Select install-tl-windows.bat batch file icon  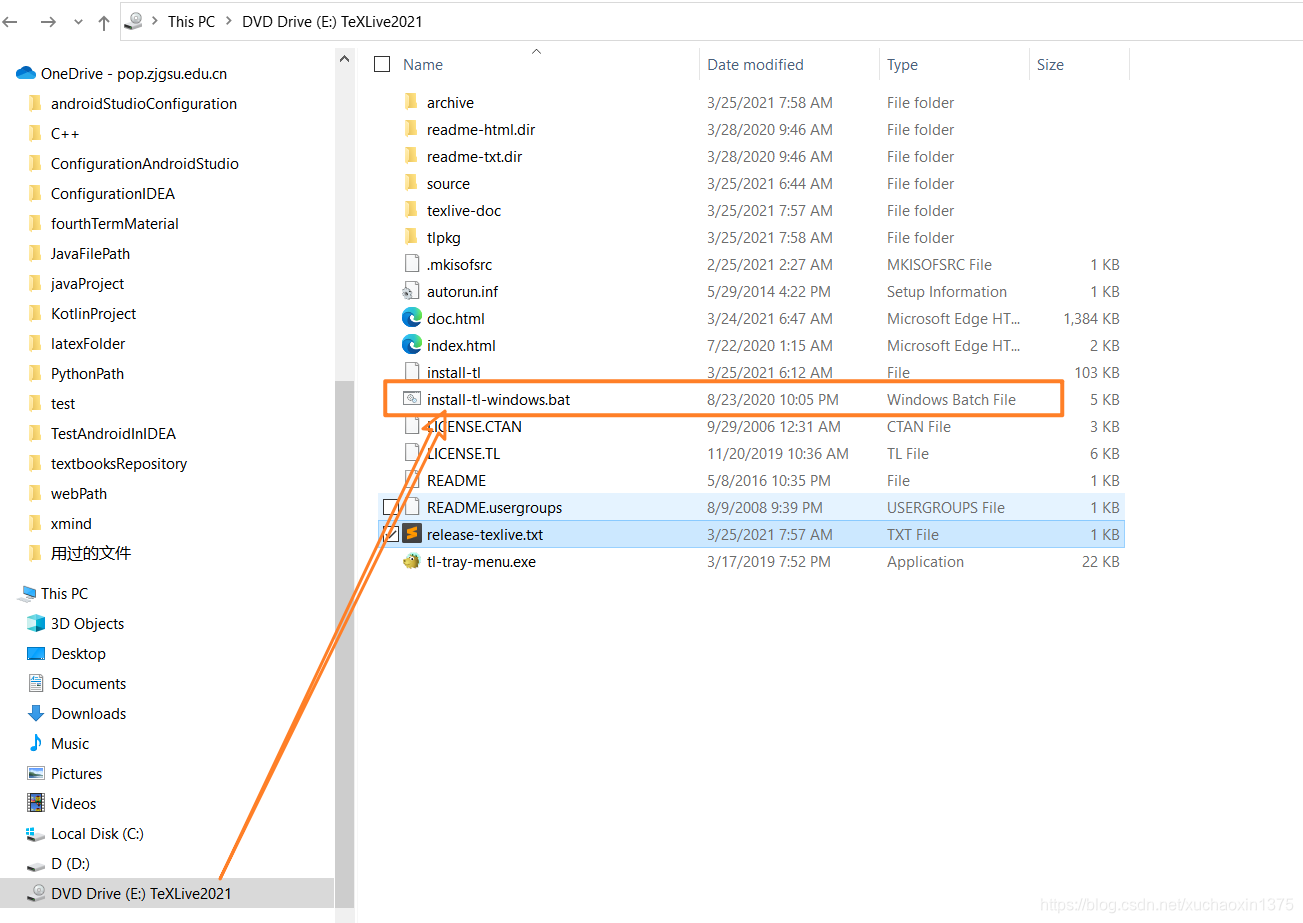click(411, 399)
